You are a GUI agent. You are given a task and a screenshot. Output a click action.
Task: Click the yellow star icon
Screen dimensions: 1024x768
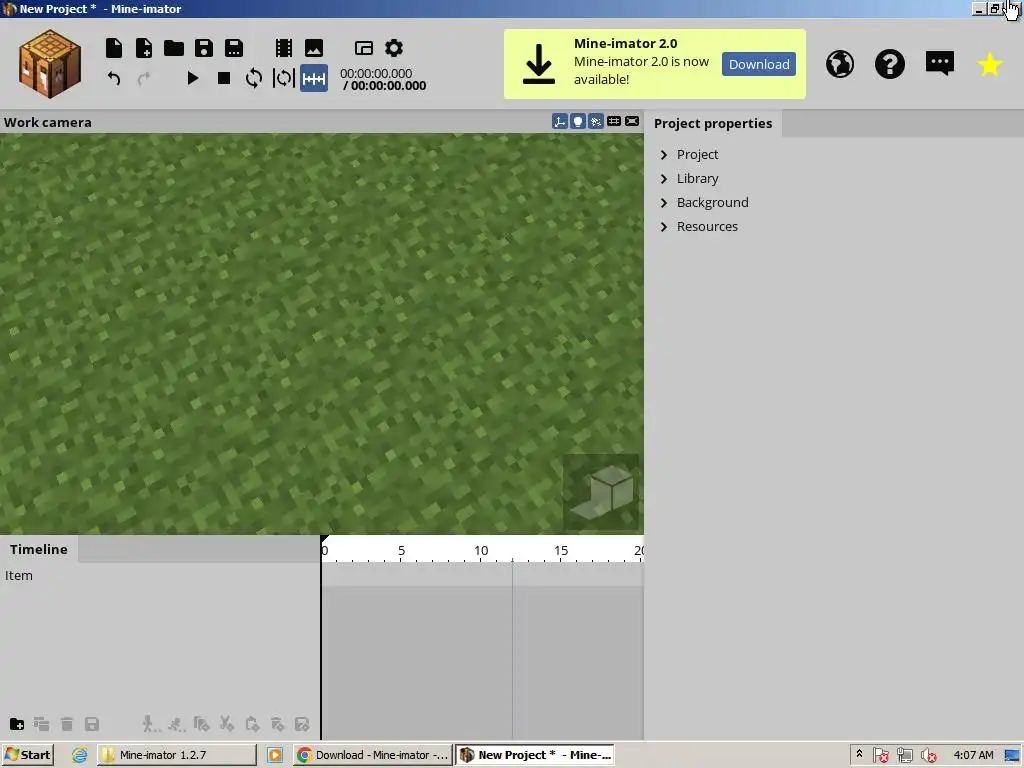click(x=989, y=64)
